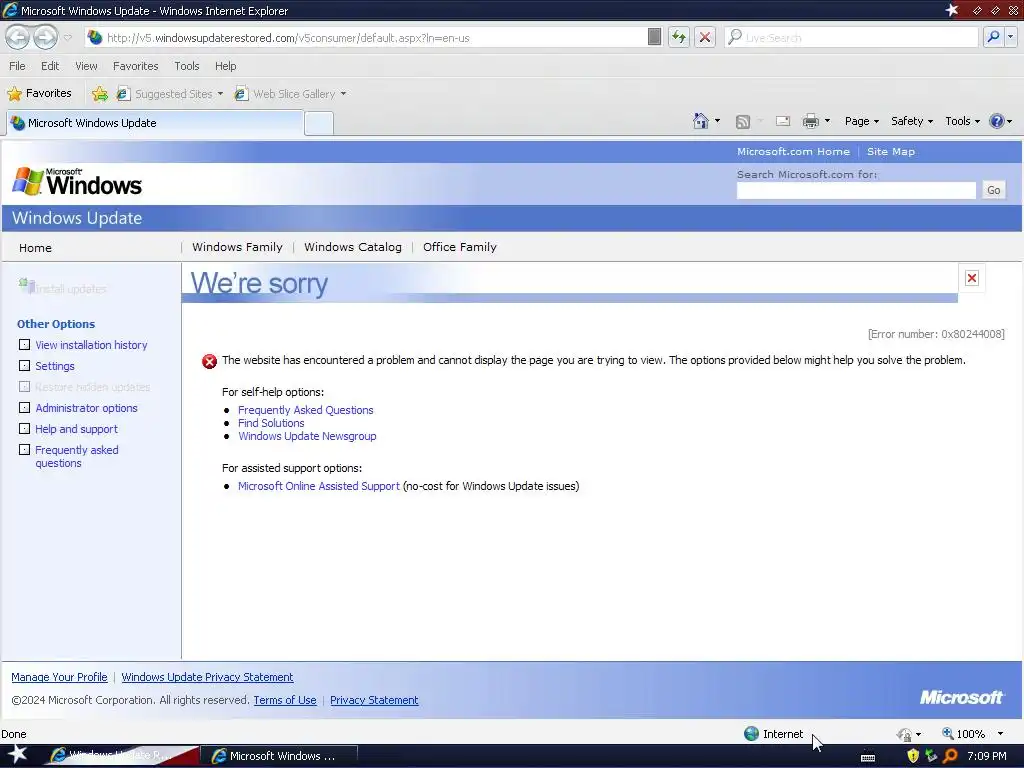Click the Home navigation item
Viewport: 1024px width, 768px height.
35,248
